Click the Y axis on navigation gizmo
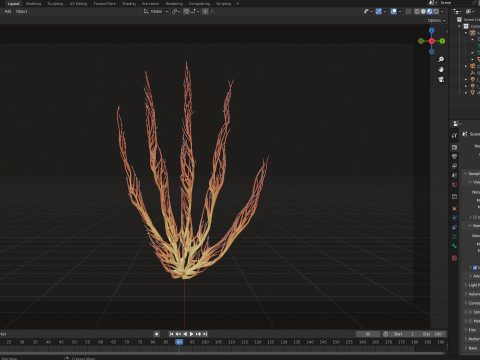The image size is (480, 360). pyautogui.click(x=442, y=41)
